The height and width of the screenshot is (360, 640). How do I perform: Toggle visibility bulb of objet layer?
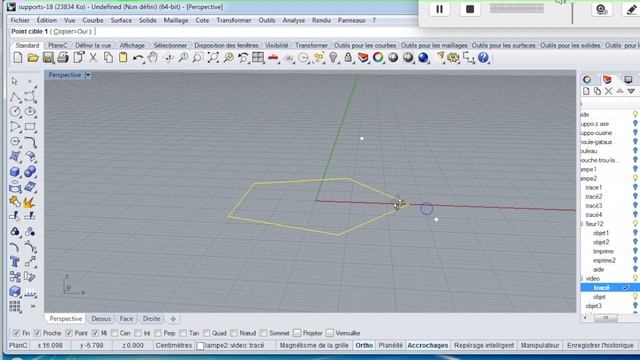(x=635, y=297)
